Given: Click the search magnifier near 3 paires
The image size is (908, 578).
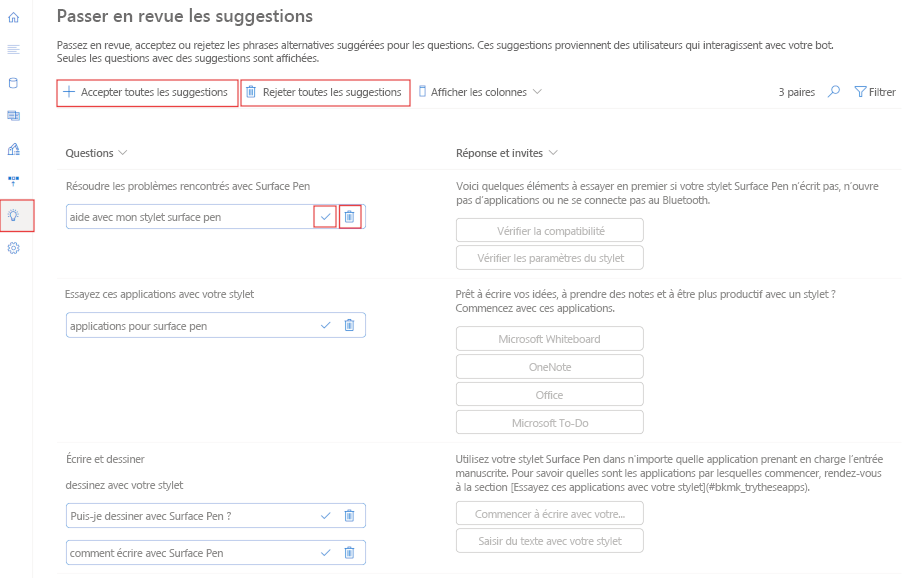Looking at the screenshot, I should 834,91.
